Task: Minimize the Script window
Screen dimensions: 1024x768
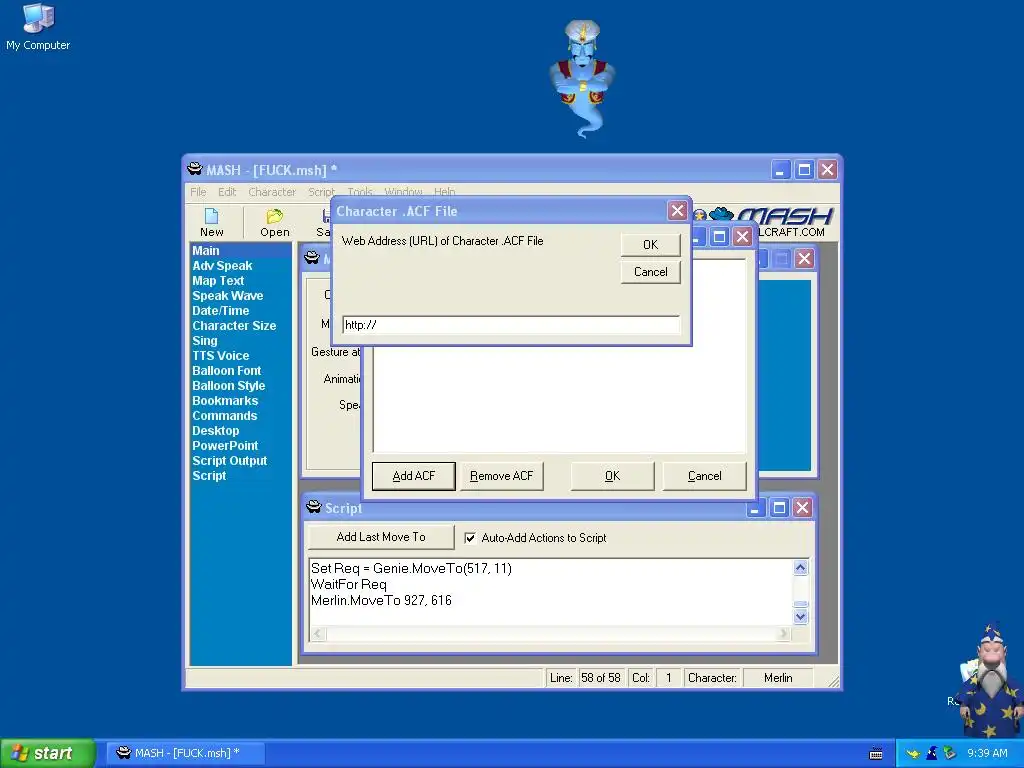Action: point(755,507)
